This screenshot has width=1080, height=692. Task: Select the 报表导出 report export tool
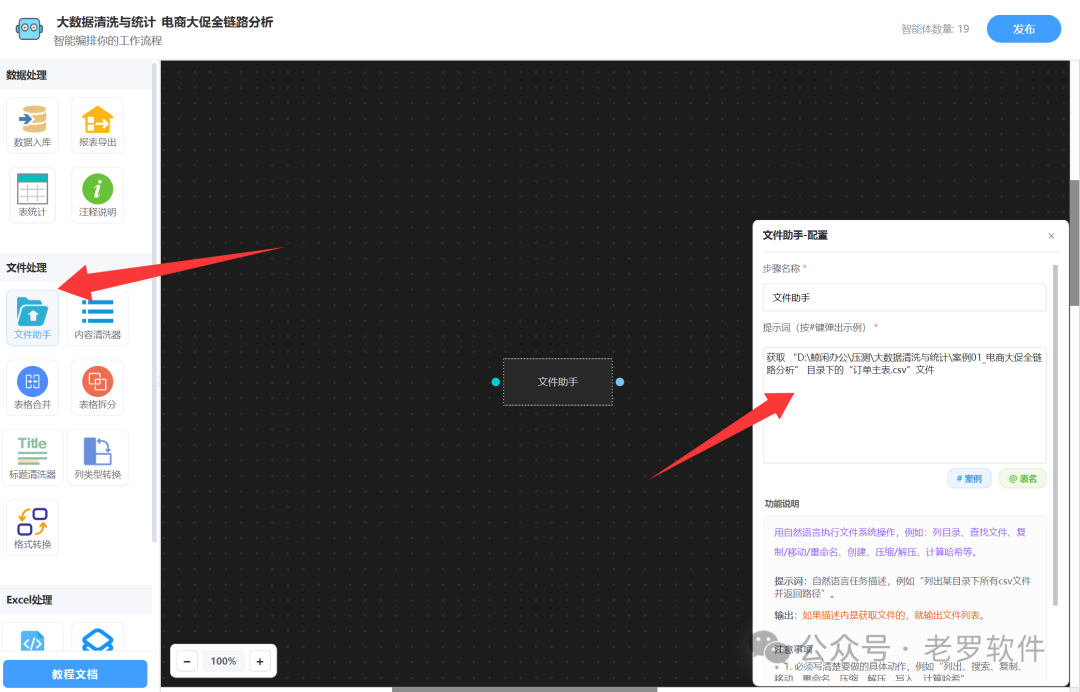pyautogui.click(x=97, y=125)
